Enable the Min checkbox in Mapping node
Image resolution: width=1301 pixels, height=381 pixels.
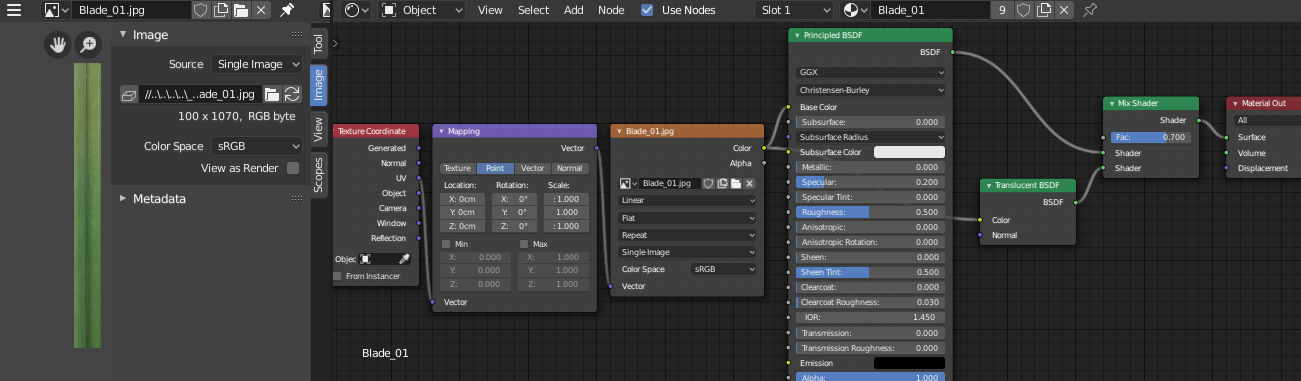446,244
